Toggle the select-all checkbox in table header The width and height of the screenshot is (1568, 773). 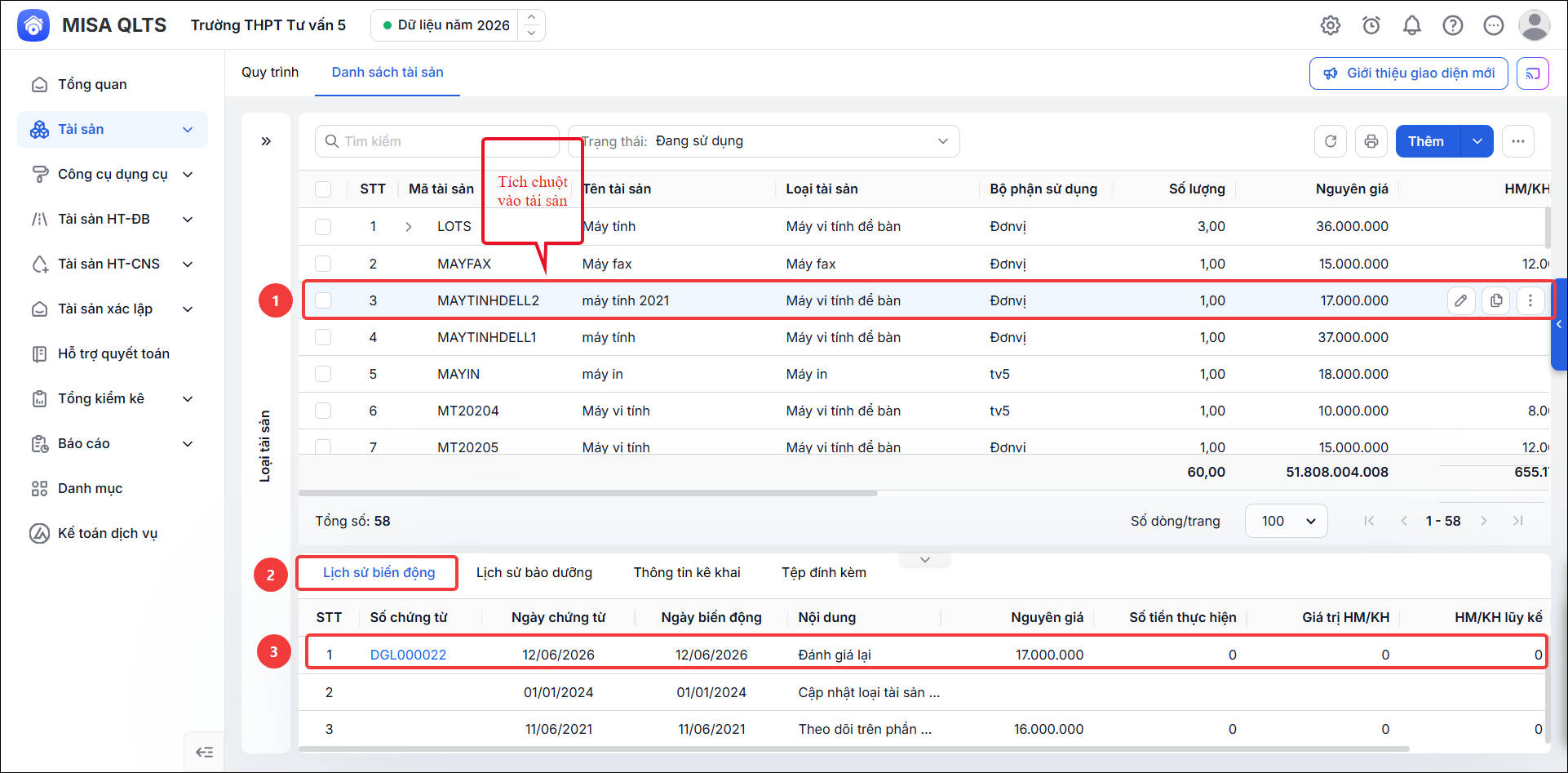click(x=323, y=189)
